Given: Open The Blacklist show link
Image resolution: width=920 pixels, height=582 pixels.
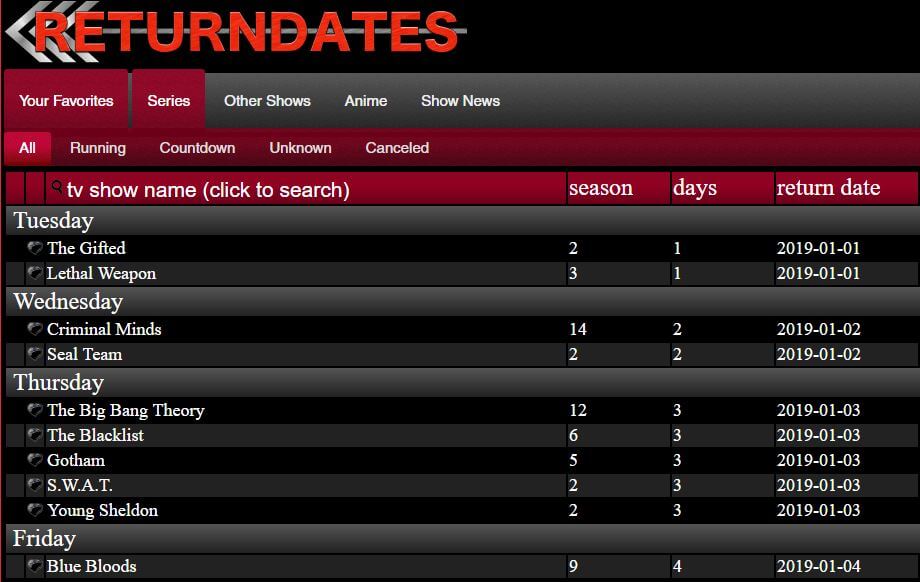Looking at the screenshot, I should (95, 435).
